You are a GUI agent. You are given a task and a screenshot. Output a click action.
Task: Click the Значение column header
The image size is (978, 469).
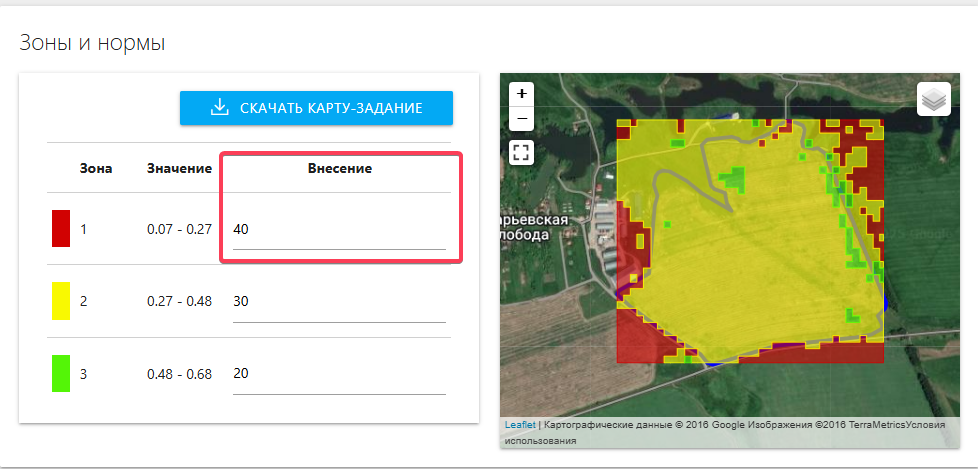click(x=179, y=168)
